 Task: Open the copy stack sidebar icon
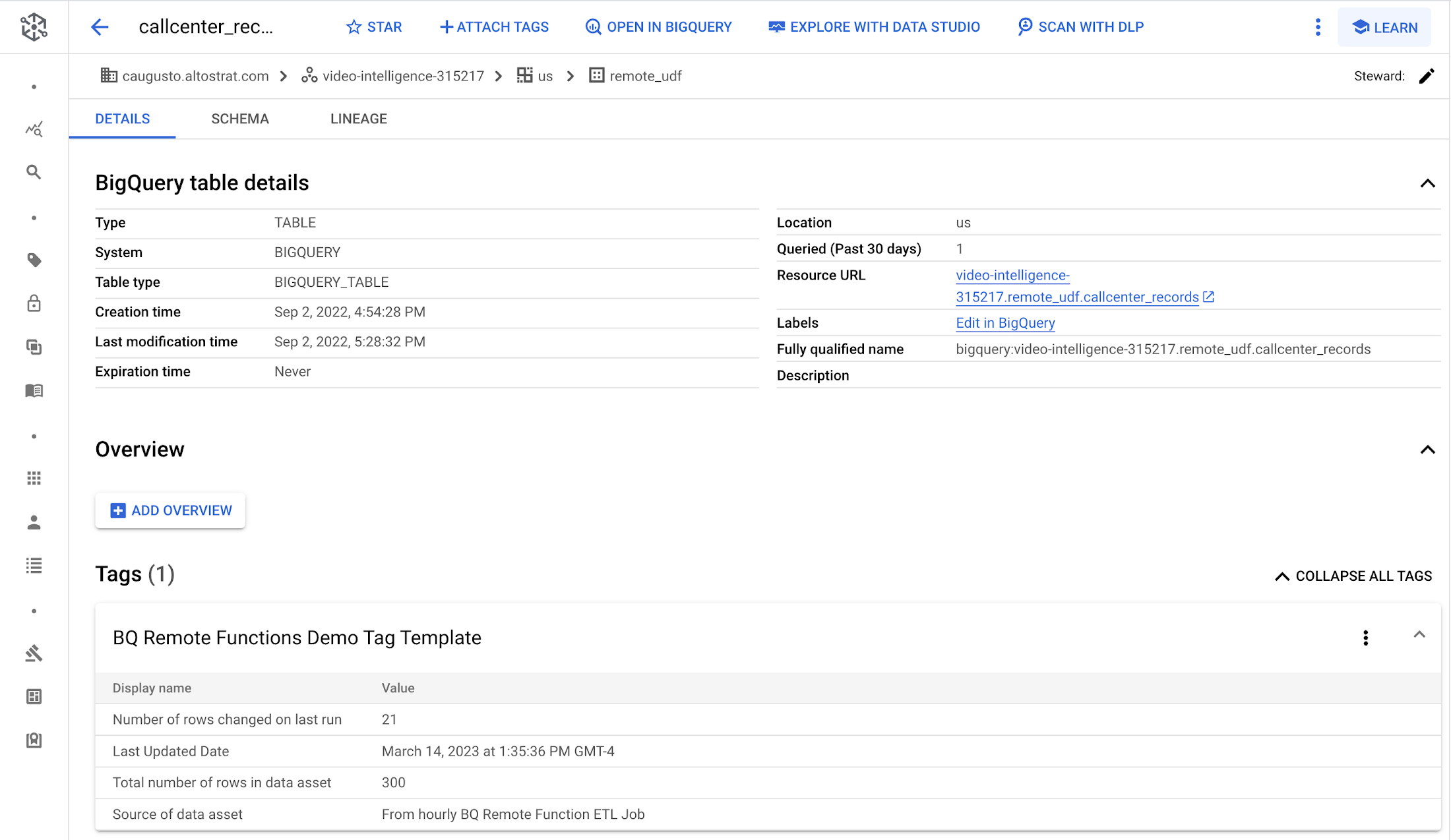[x=34, y=347]
